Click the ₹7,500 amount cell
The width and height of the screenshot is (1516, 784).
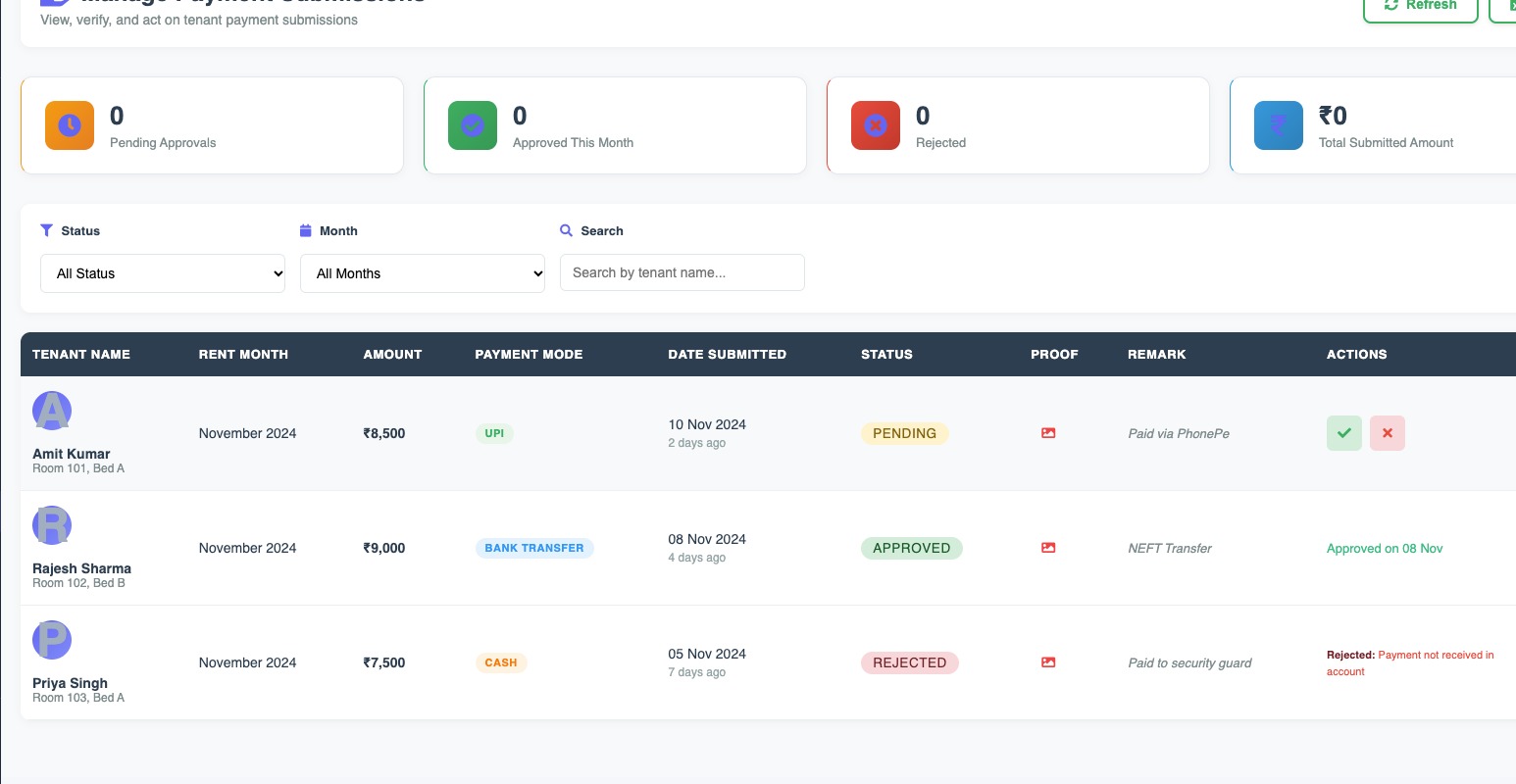384,662
